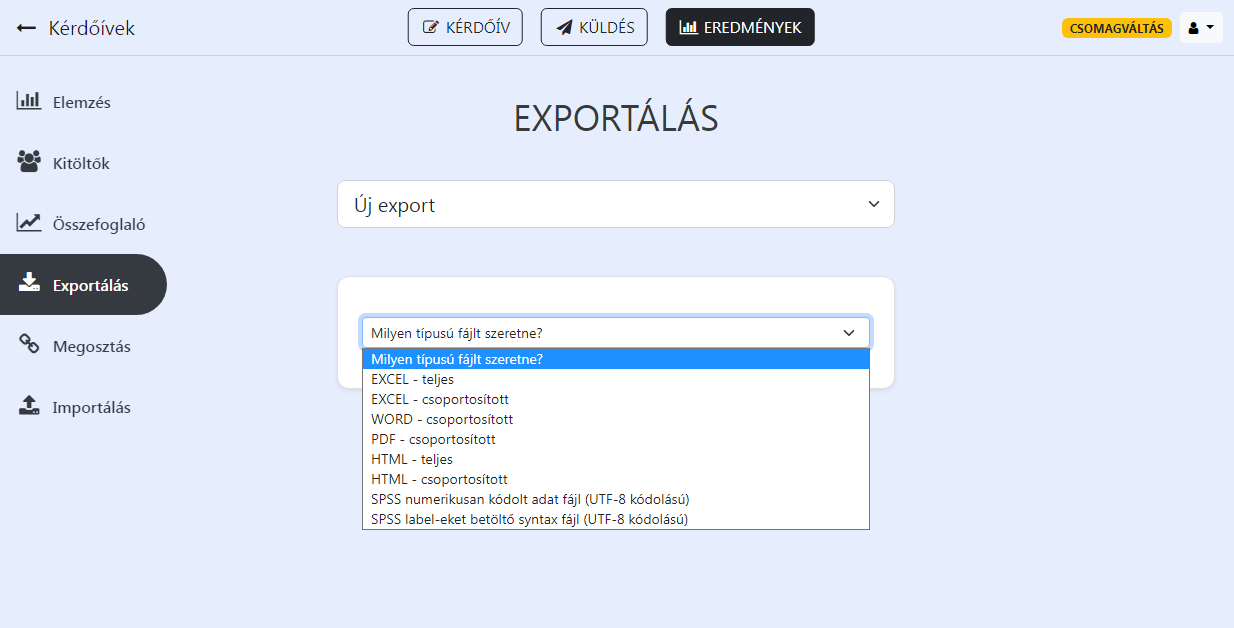Screen dimensions: 1234x628
Task: Click the Összefoglaló line chart icon
Action: [28, 223]
